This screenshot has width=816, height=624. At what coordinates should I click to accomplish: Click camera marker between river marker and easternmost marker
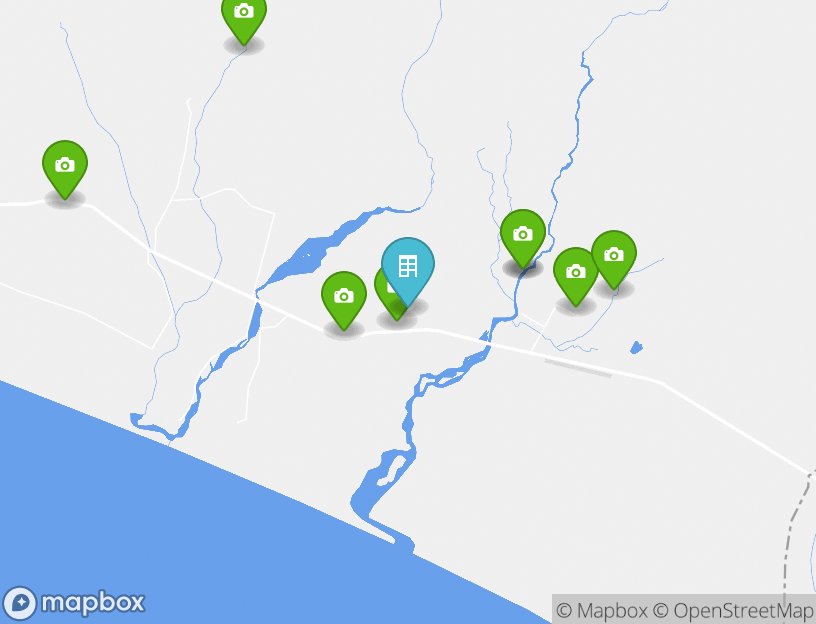(x=576, y=272)
